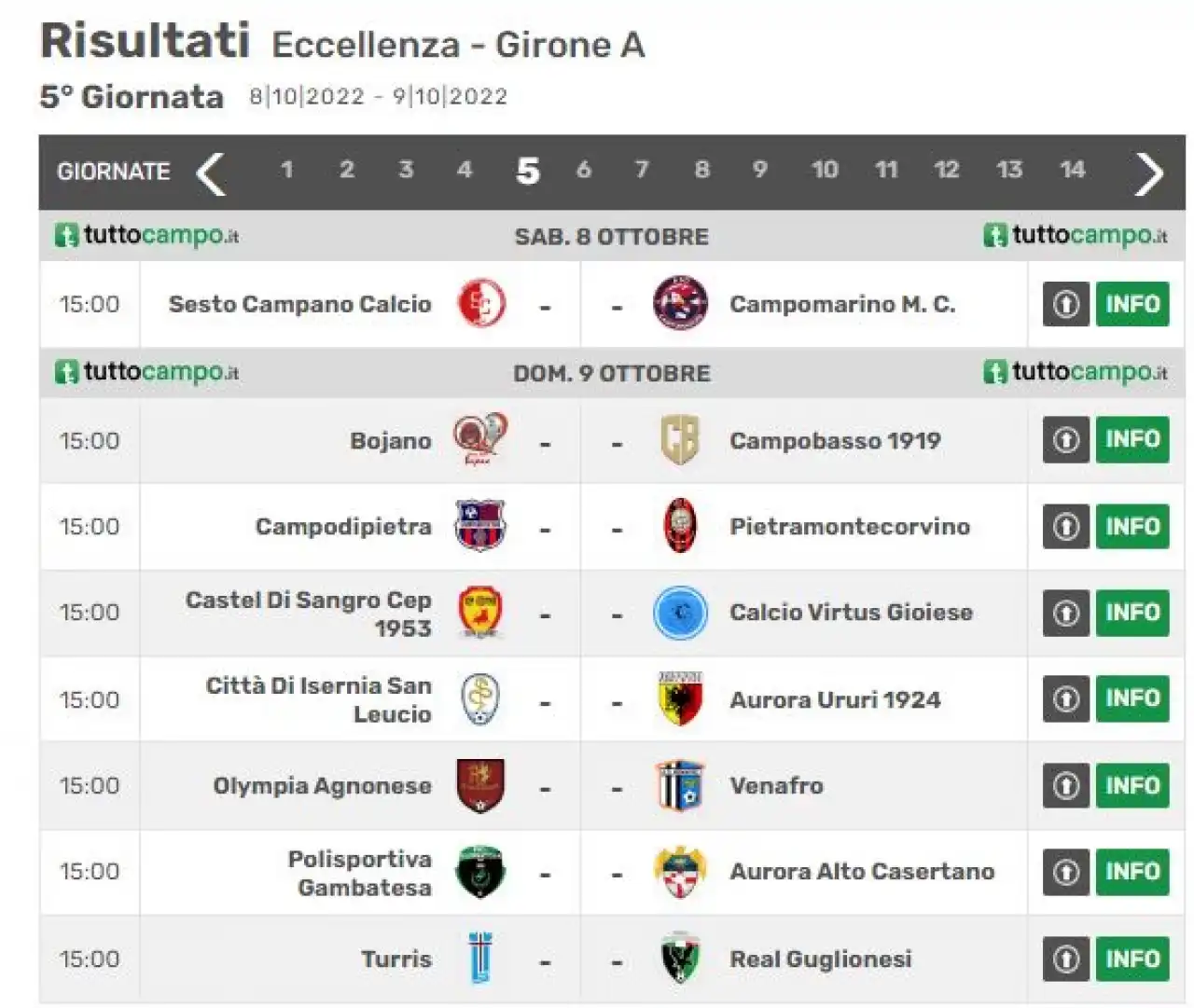
Task: Open Pietramontecorvino team page link
Action: [x=850, y=527]
